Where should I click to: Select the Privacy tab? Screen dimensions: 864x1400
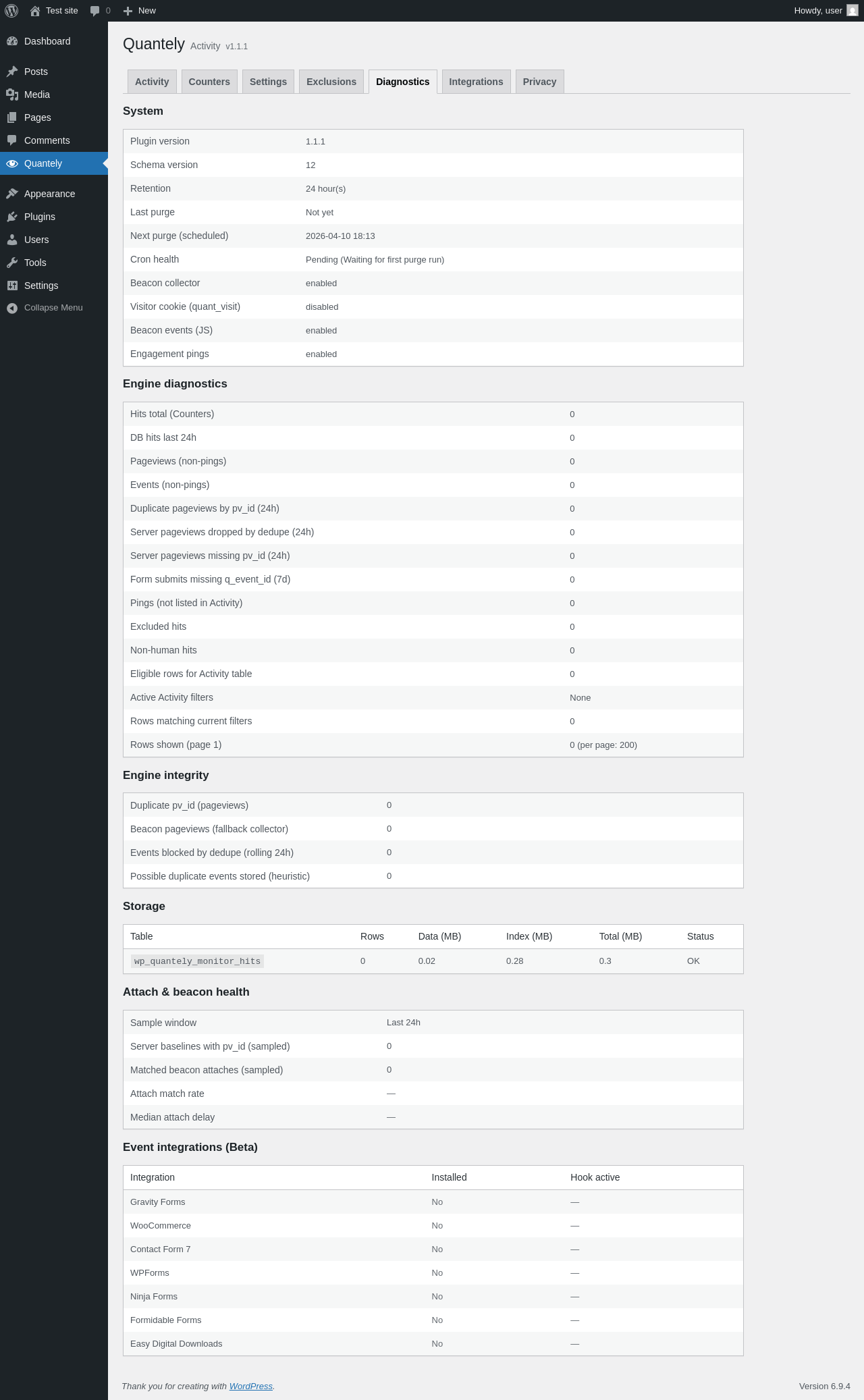point(539,82)
